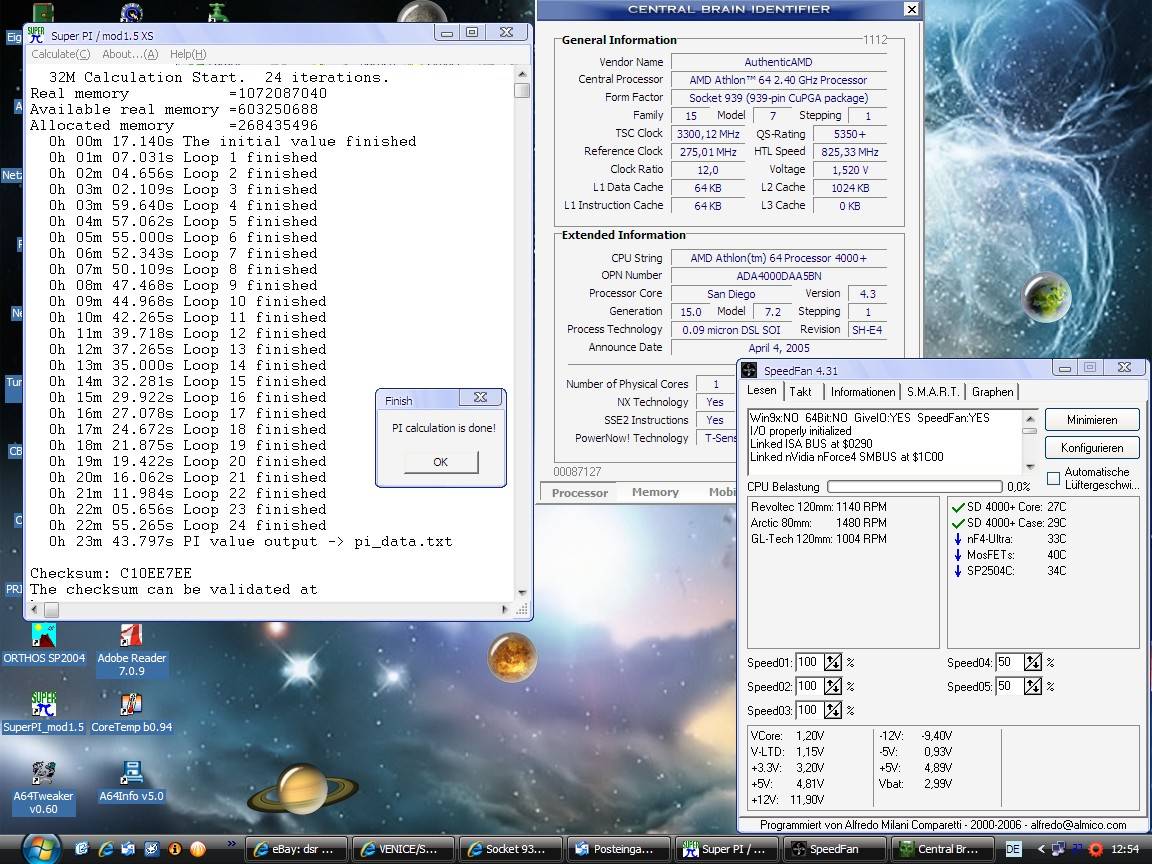Select Processor tab in Central Brain Identifier
The height and width of the screenshot is (864, 1152).
[x=580, y=492]
